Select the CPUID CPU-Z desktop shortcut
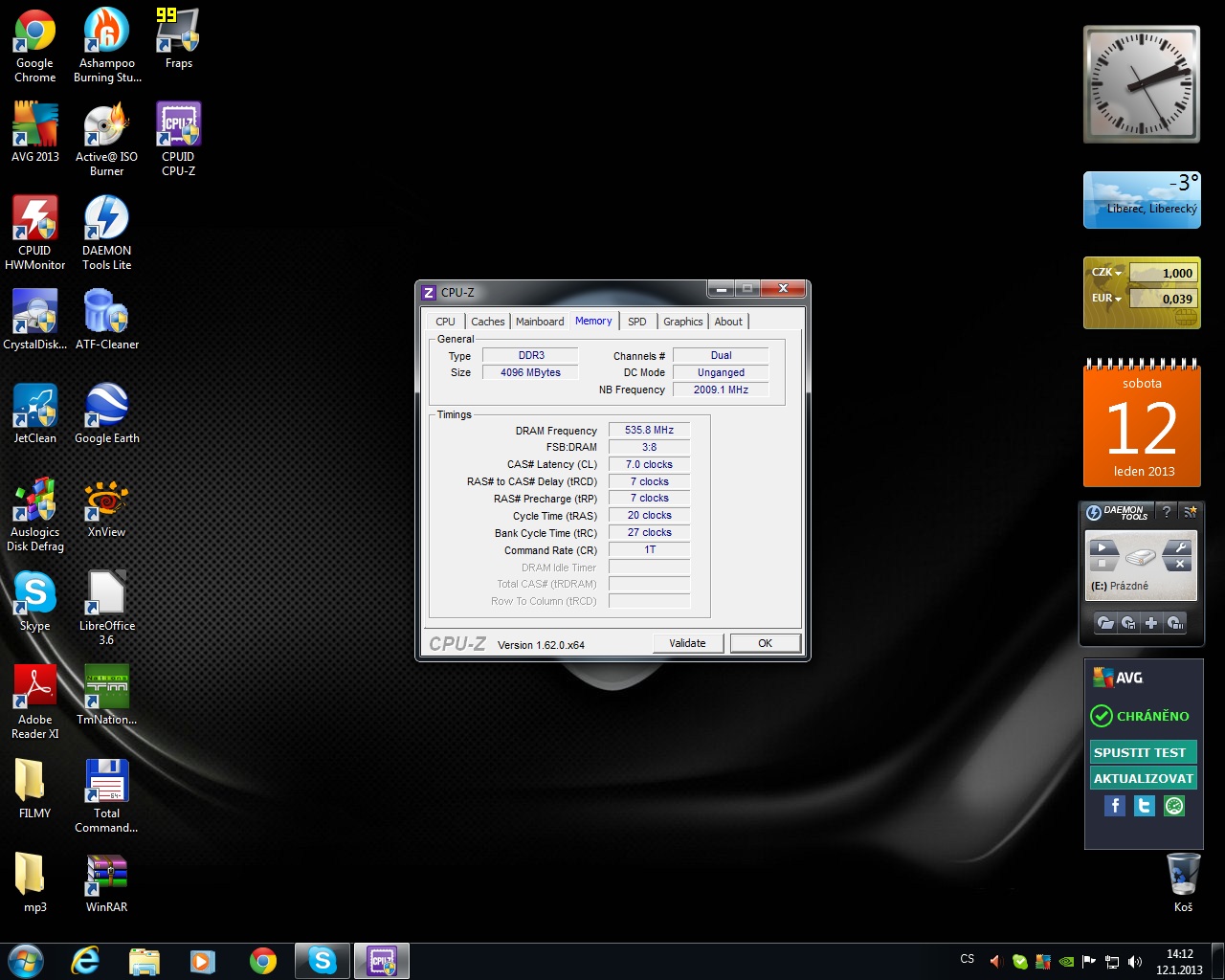Image resolution: width=1225 pixels, height=980 pixels. [179, 139]
